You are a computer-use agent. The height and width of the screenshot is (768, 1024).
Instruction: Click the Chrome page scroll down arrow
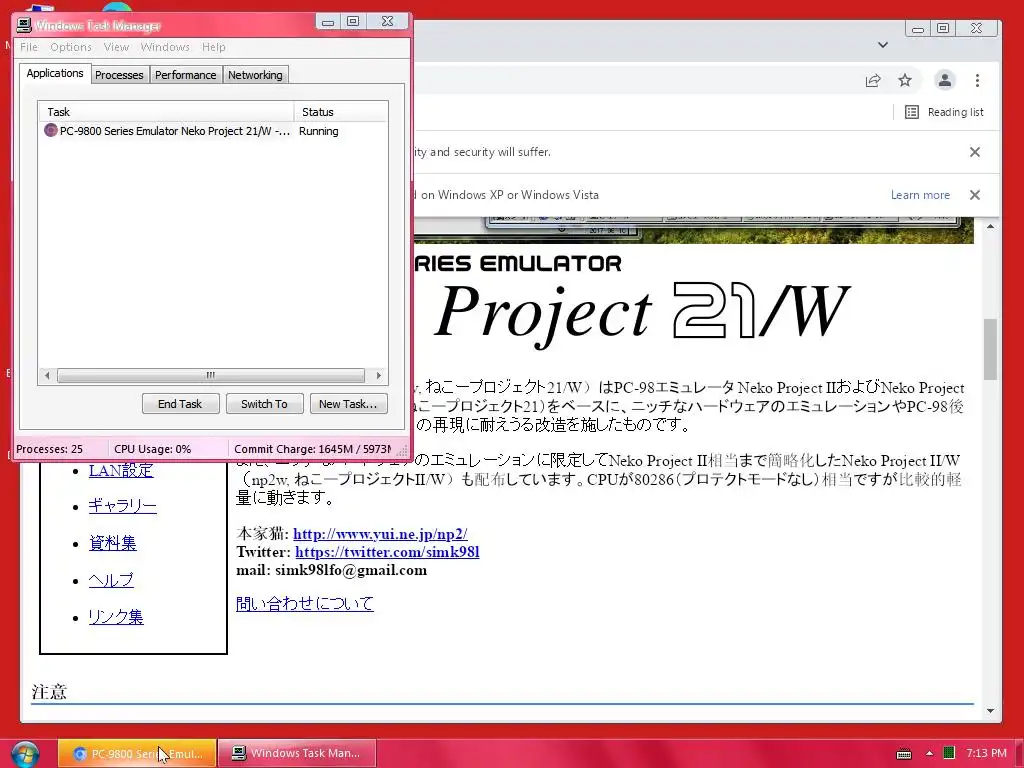991,711
